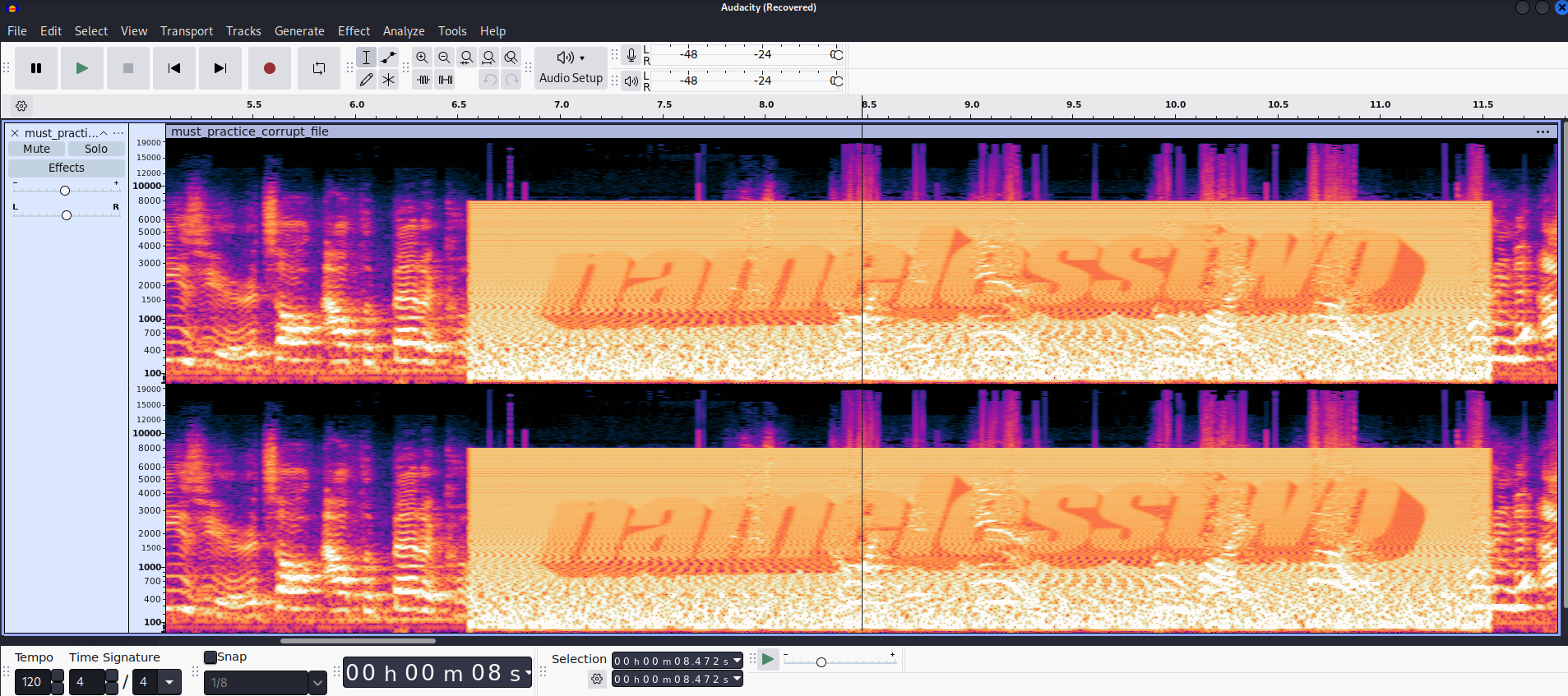Click the track gain slider handle

65,191
